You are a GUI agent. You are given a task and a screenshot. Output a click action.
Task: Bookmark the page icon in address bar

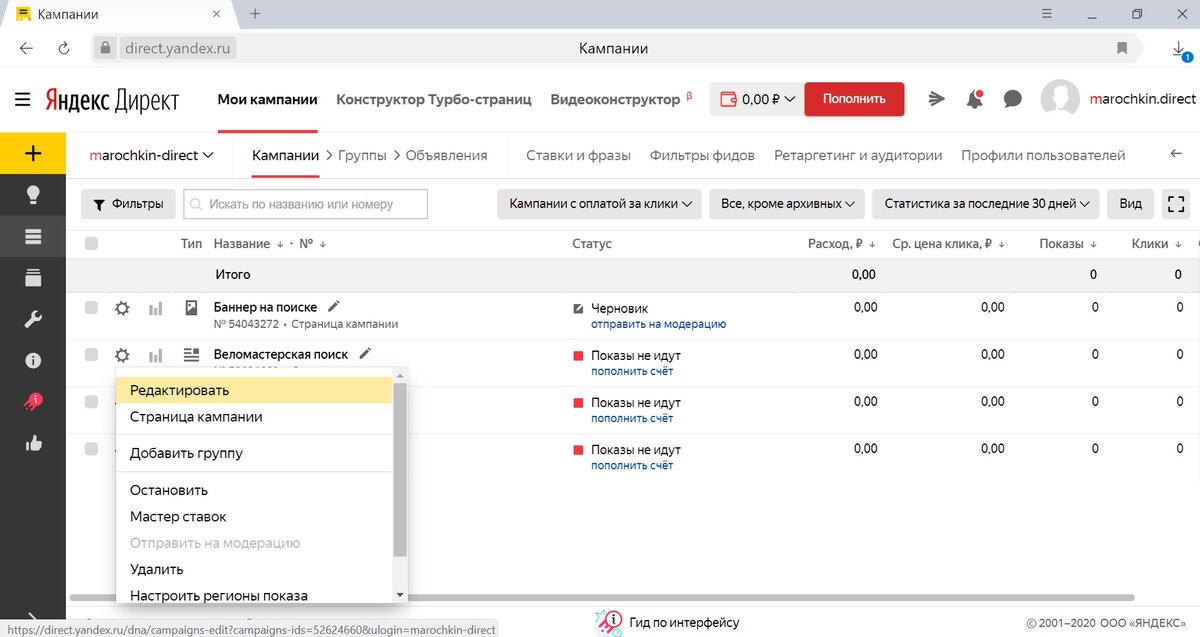(x=1123, y=48)
